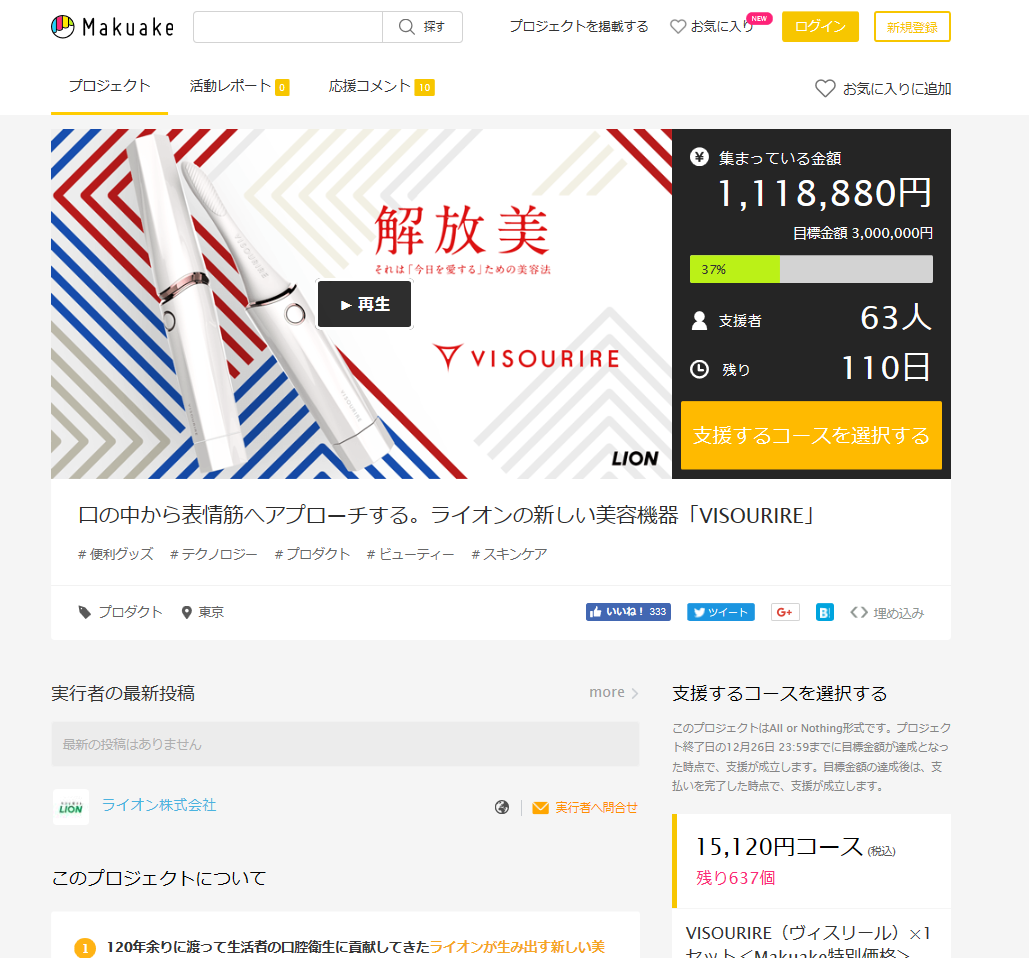Click the 東京 location pin
Screen dimensions: 1029x958
(186, 612)
